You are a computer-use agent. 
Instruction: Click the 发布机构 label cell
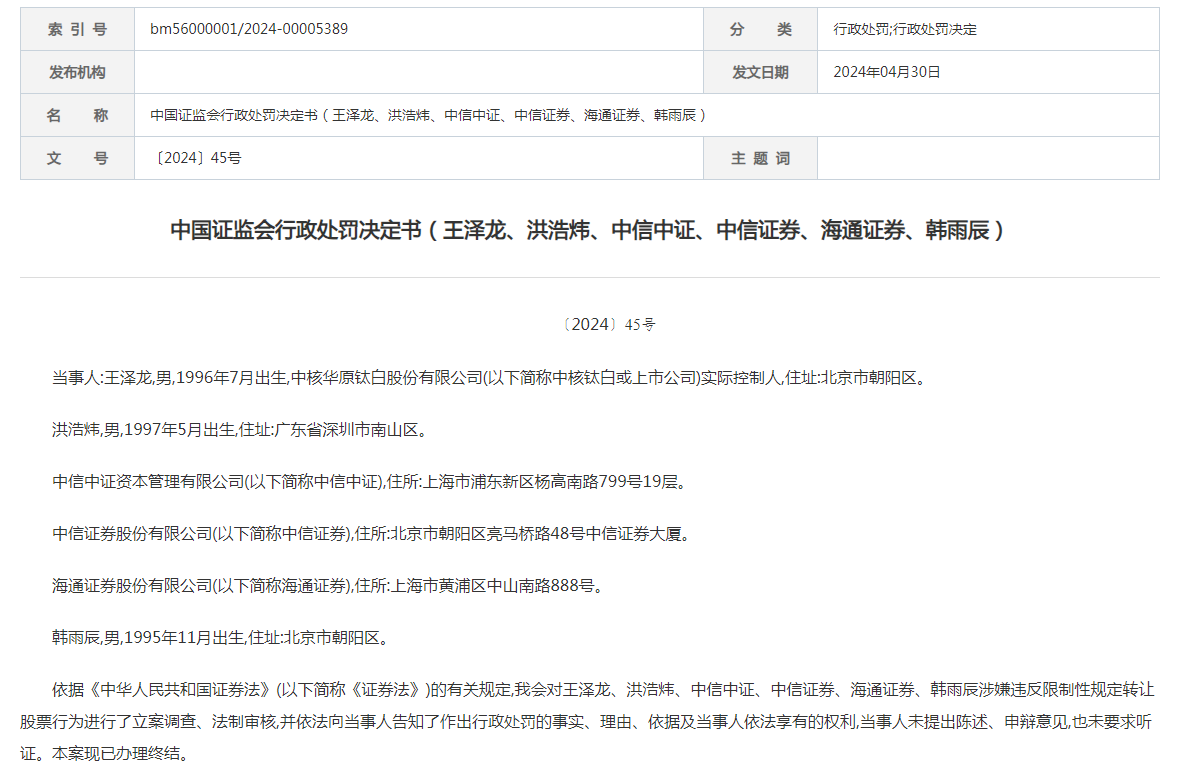point(78,72)
